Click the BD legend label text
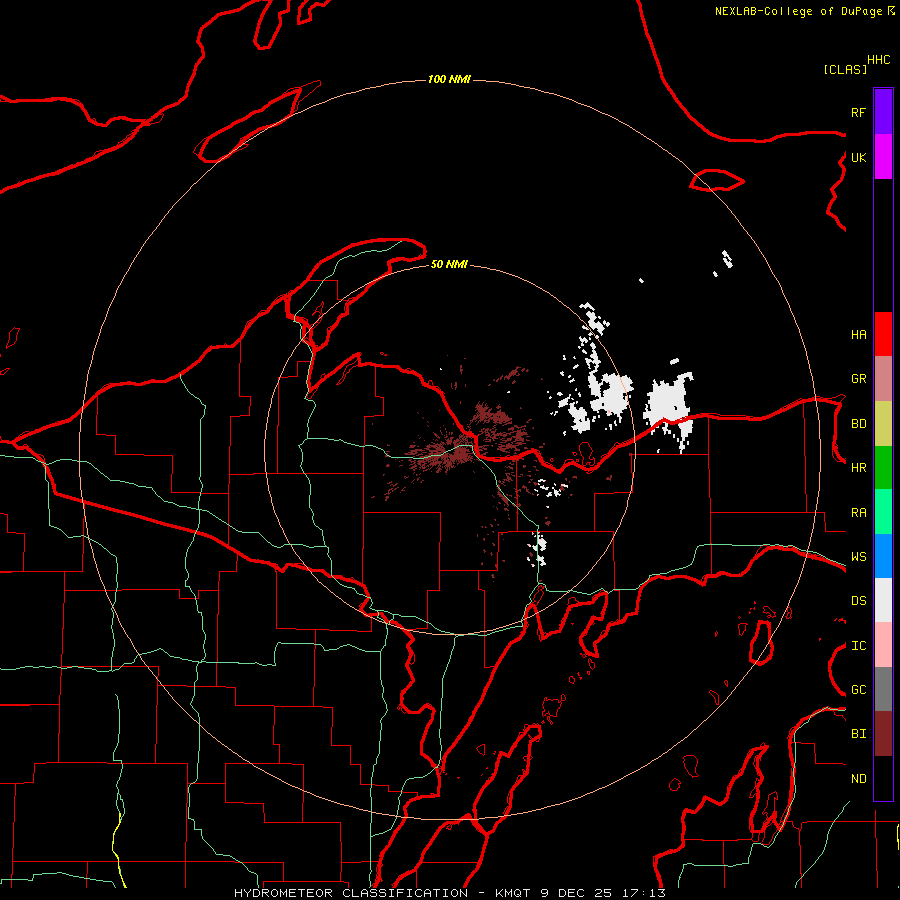 pyautogui.click(x=858, y=424)
